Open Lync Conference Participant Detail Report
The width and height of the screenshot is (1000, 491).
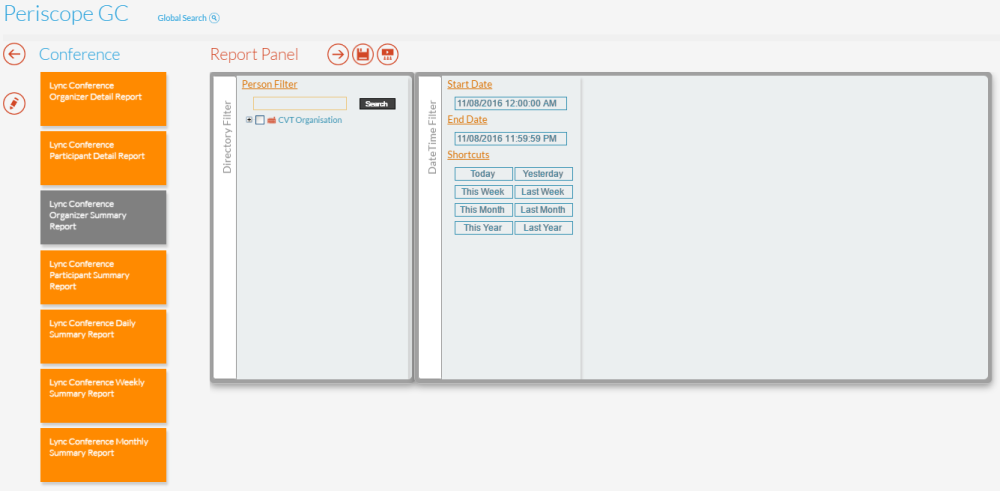point(103,158)
